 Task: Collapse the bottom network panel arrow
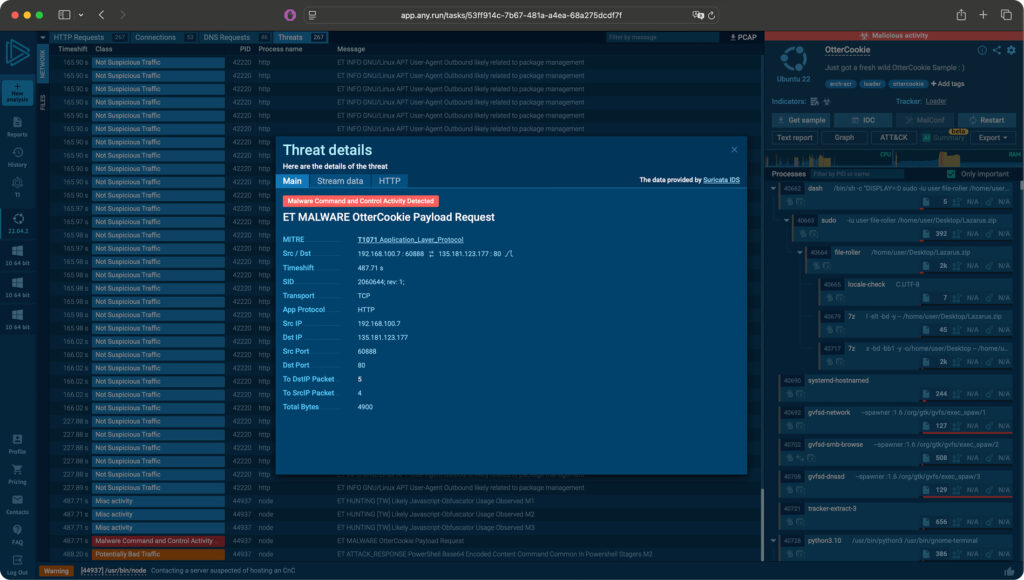pyautogui.click(x=43, y=37)
